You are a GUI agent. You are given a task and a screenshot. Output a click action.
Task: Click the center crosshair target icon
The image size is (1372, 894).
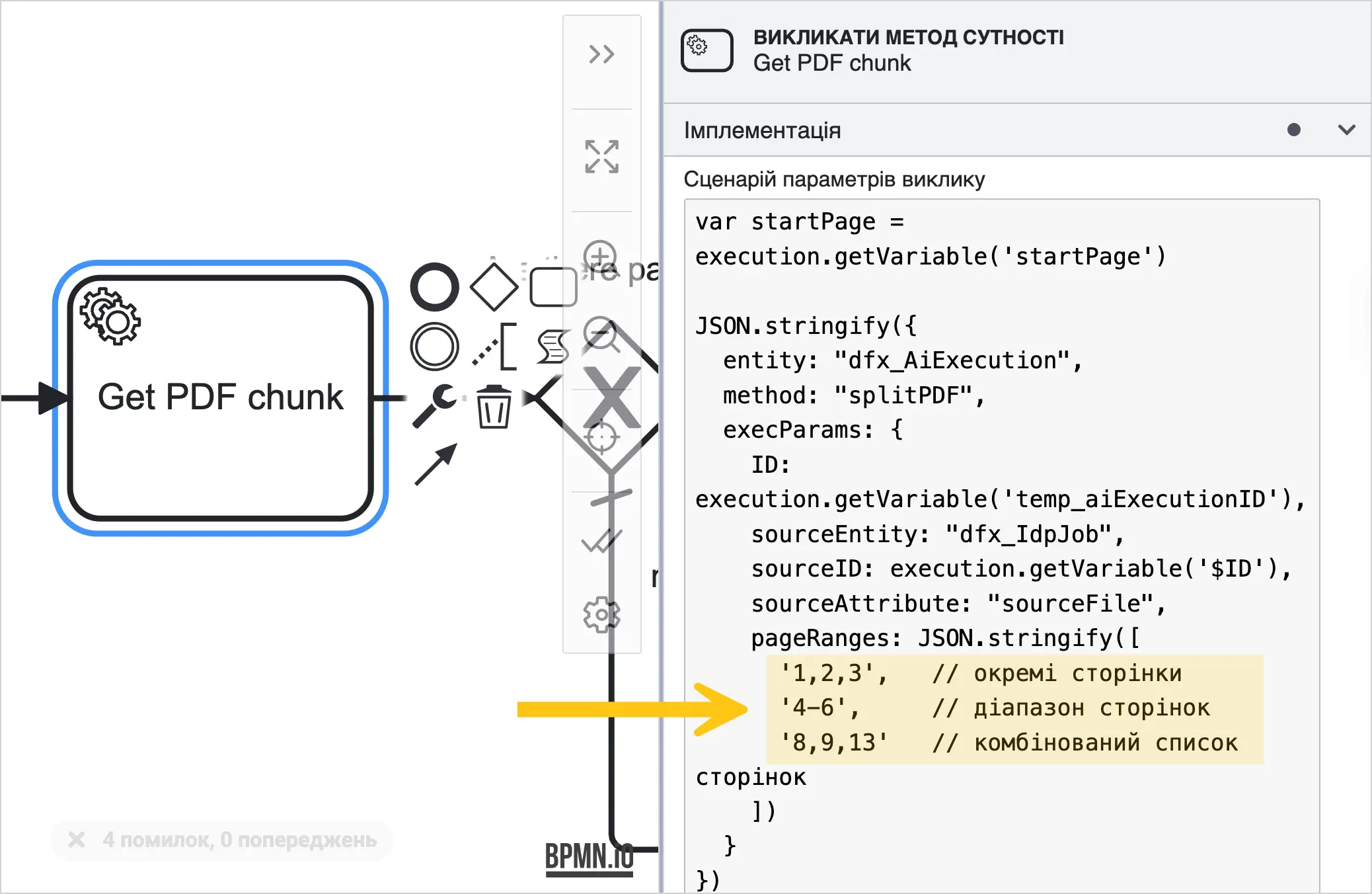pyautogui.click(x=601, y=436)
